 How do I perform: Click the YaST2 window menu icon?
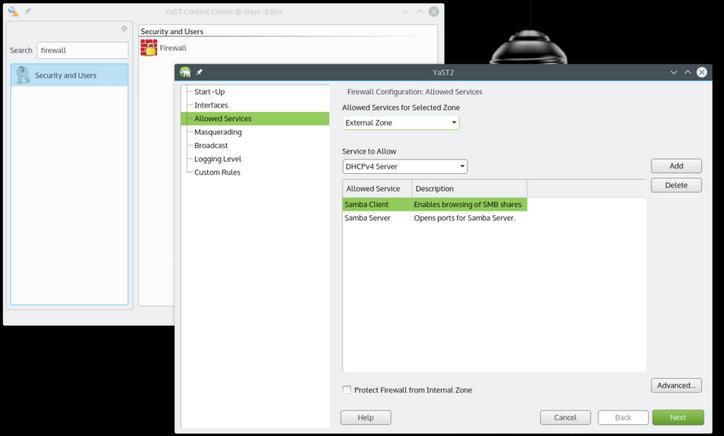coord(185,72)
